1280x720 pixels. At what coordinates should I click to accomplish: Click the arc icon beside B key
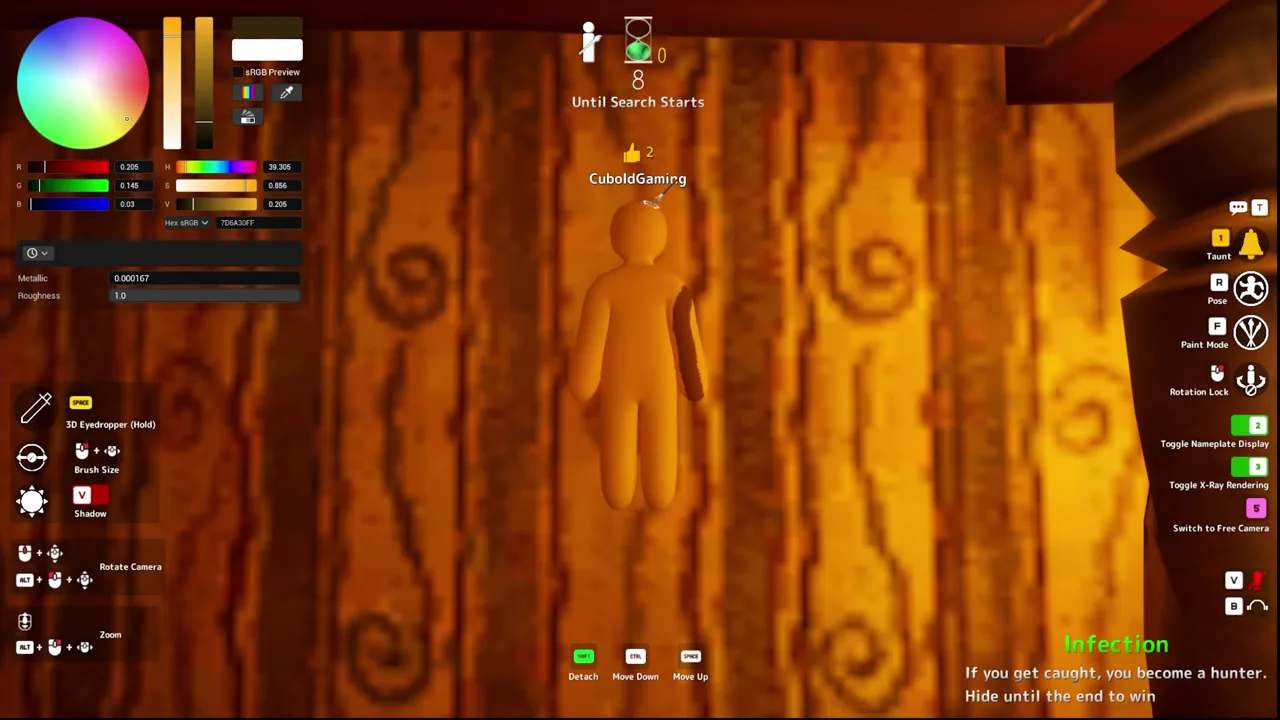click(1258, 606)
